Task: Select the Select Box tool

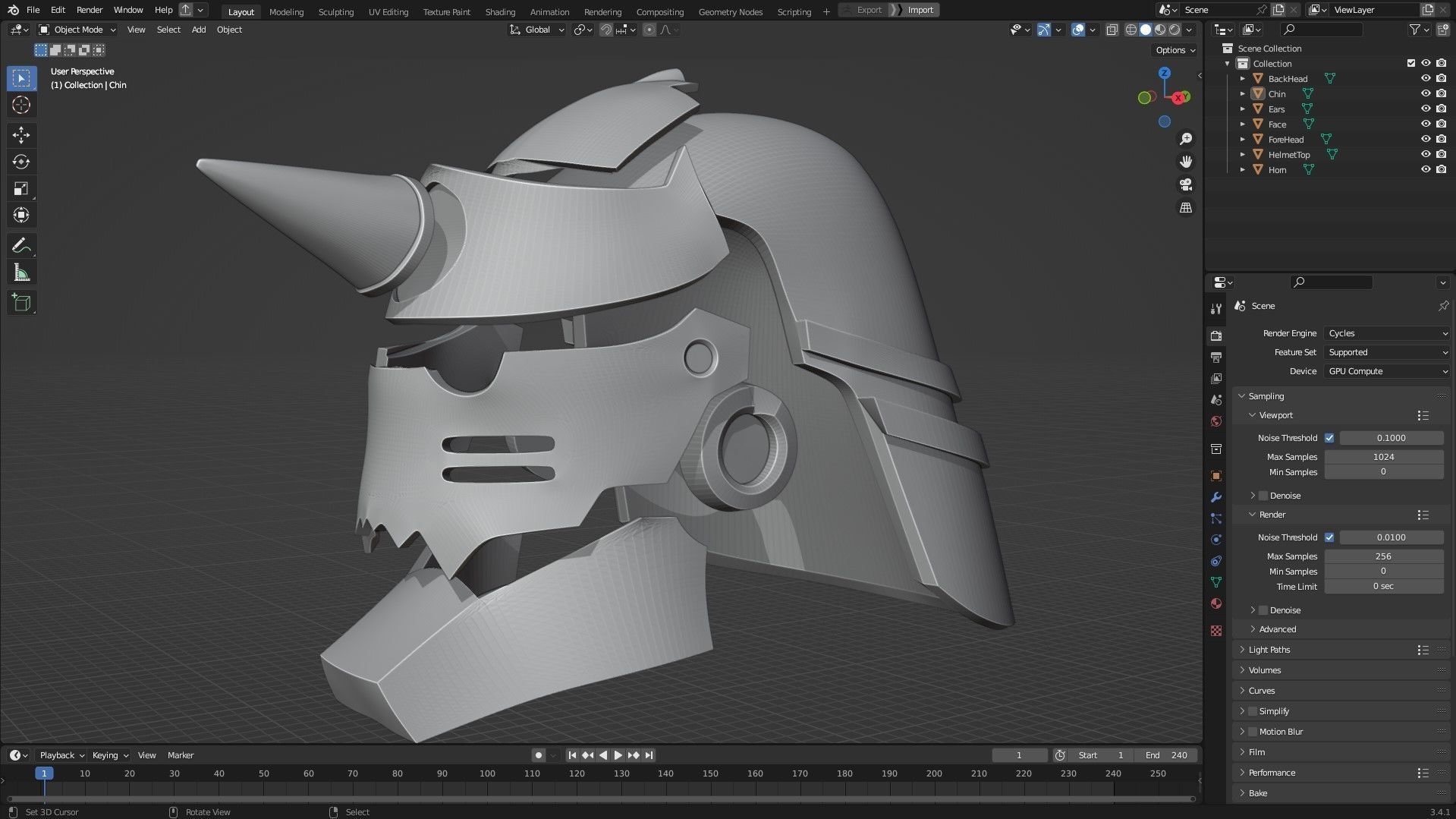Action: [21, 78]
